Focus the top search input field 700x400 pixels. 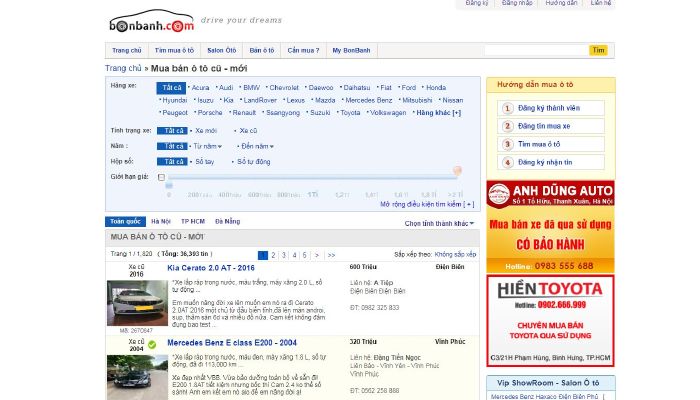(536, 50)
